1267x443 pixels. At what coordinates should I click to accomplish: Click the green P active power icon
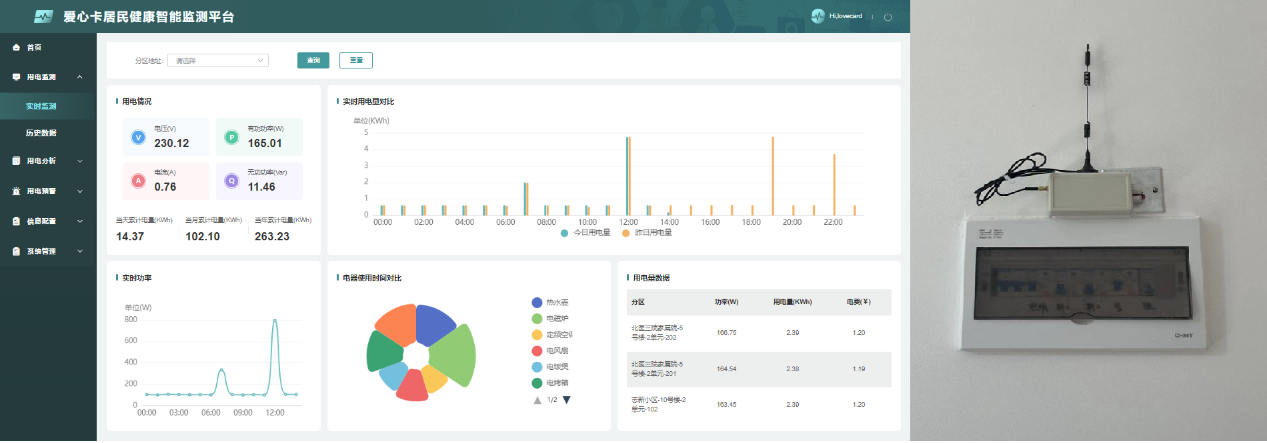click(231, 137)
